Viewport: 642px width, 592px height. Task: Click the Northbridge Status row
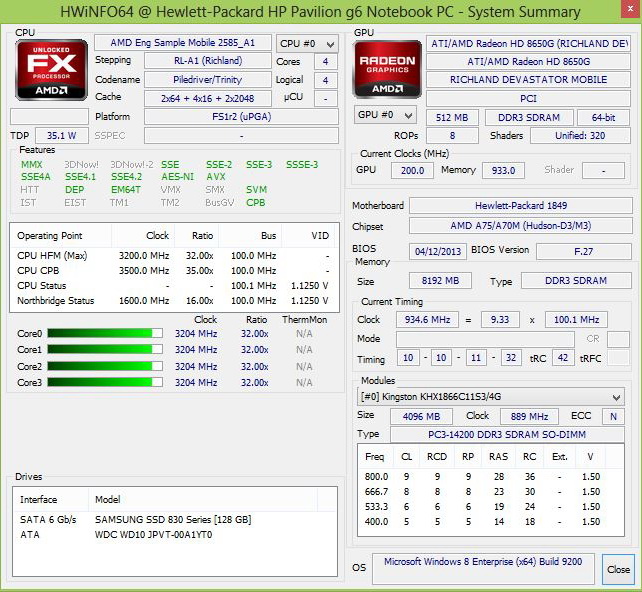tap(174, 301)
